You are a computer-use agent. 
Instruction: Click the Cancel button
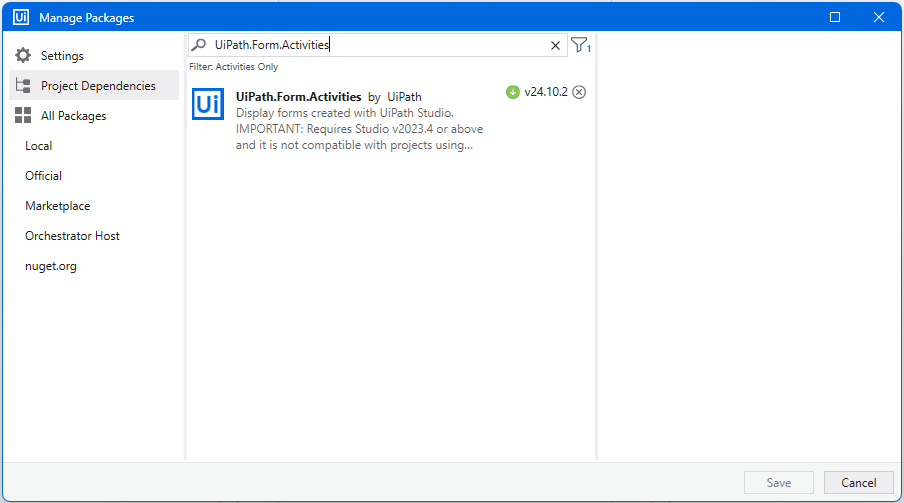point(858,483)
